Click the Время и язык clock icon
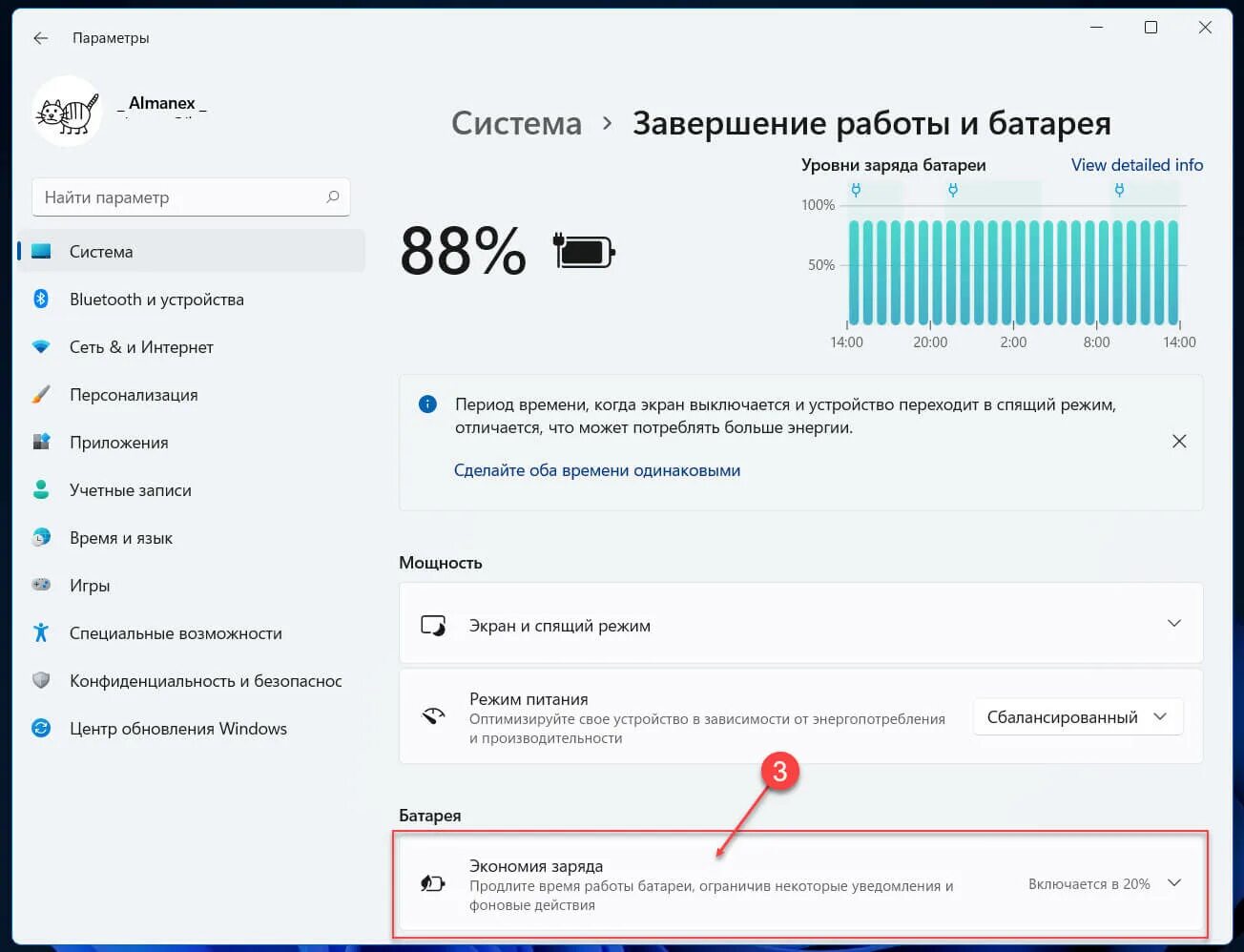This screenshot has width=1244, height=952. (41, 538)
